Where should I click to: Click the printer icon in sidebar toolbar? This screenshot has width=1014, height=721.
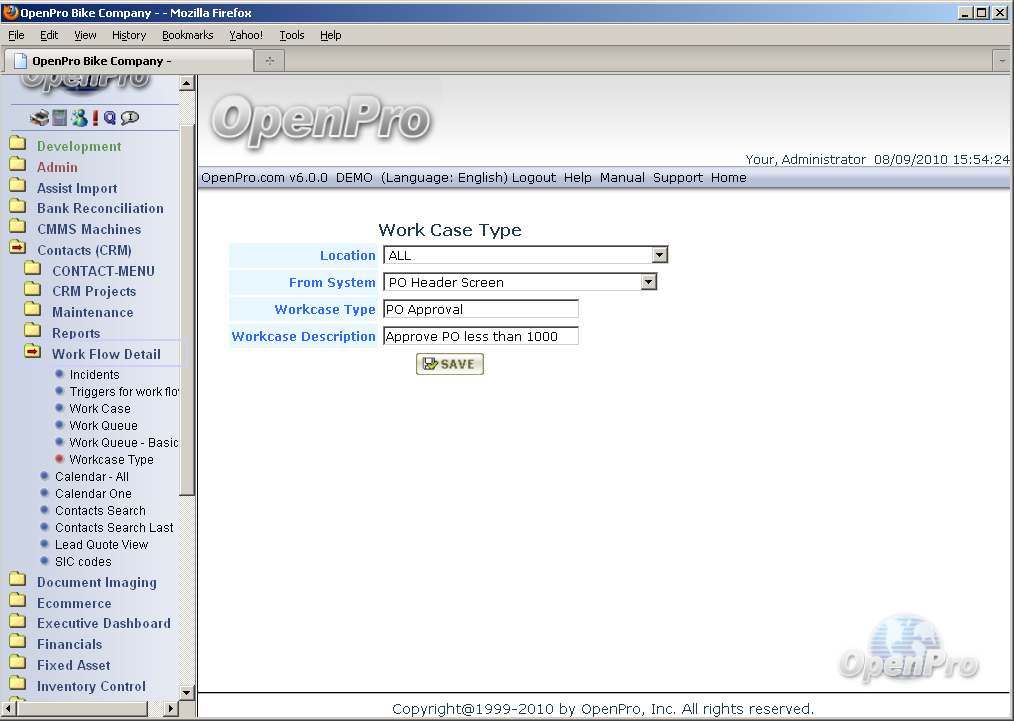(x=39, y=118)
